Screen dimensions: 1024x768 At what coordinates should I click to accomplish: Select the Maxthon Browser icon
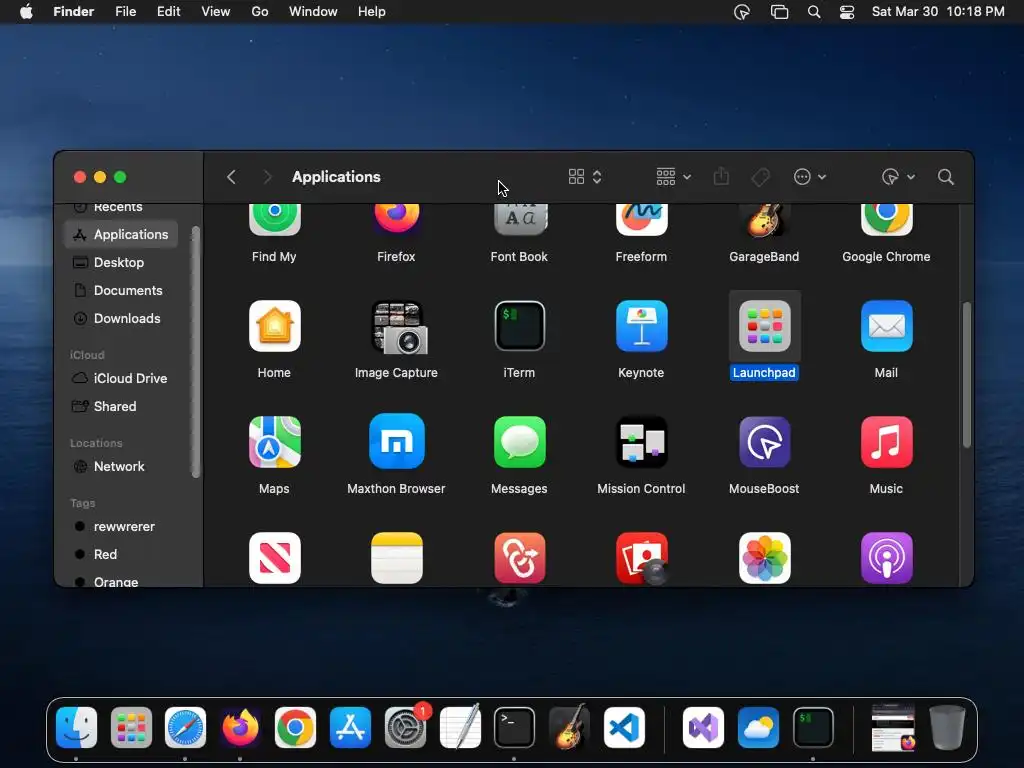(x=396, y=442)
